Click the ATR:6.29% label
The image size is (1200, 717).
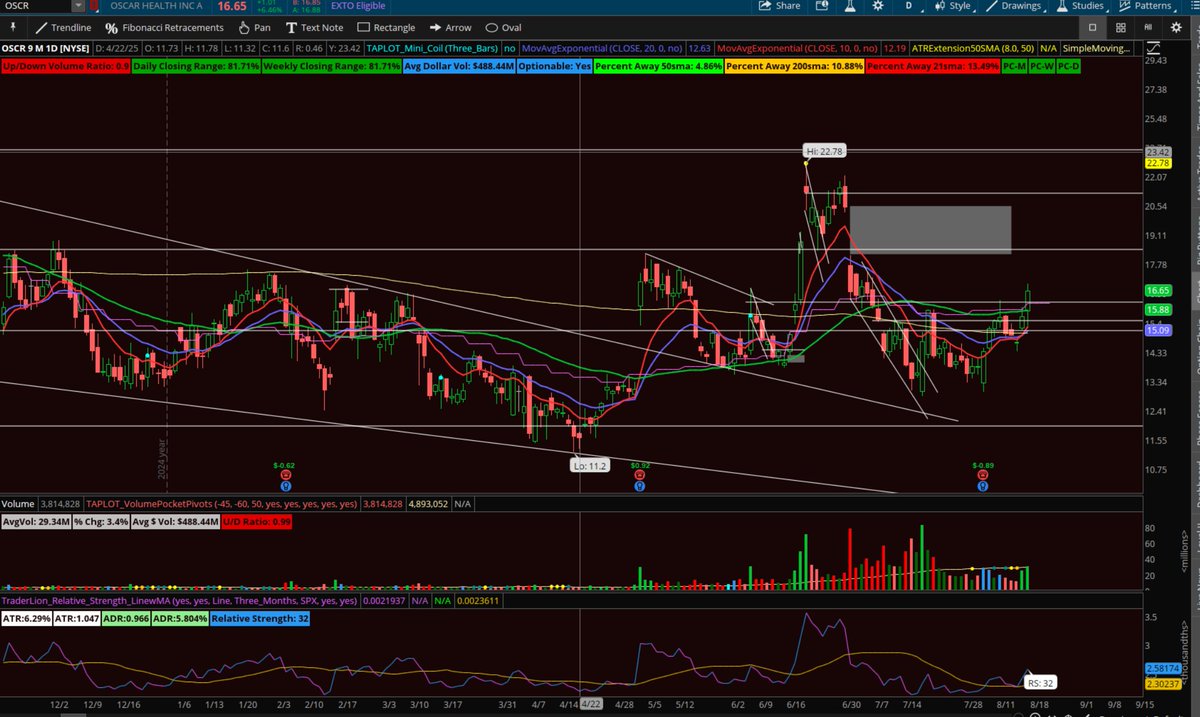pyautogui.click(x=27, y=619)
